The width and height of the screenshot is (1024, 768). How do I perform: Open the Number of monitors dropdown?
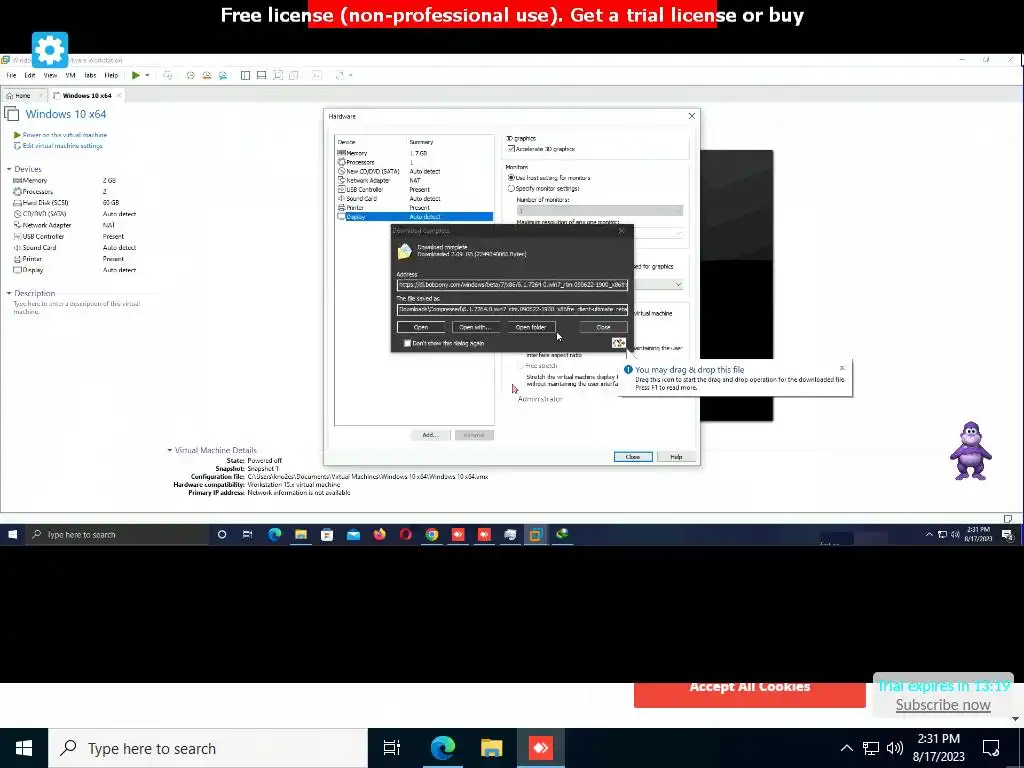click(x=600, y=210)
